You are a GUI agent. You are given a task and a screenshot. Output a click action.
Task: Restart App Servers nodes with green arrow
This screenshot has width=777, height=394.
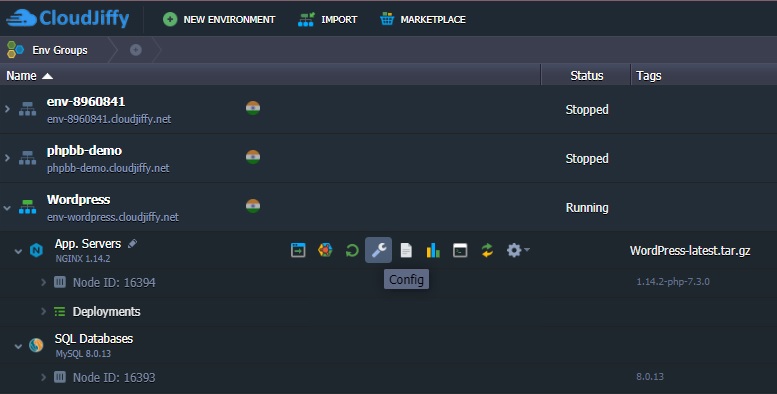click(x=352, y=250)
